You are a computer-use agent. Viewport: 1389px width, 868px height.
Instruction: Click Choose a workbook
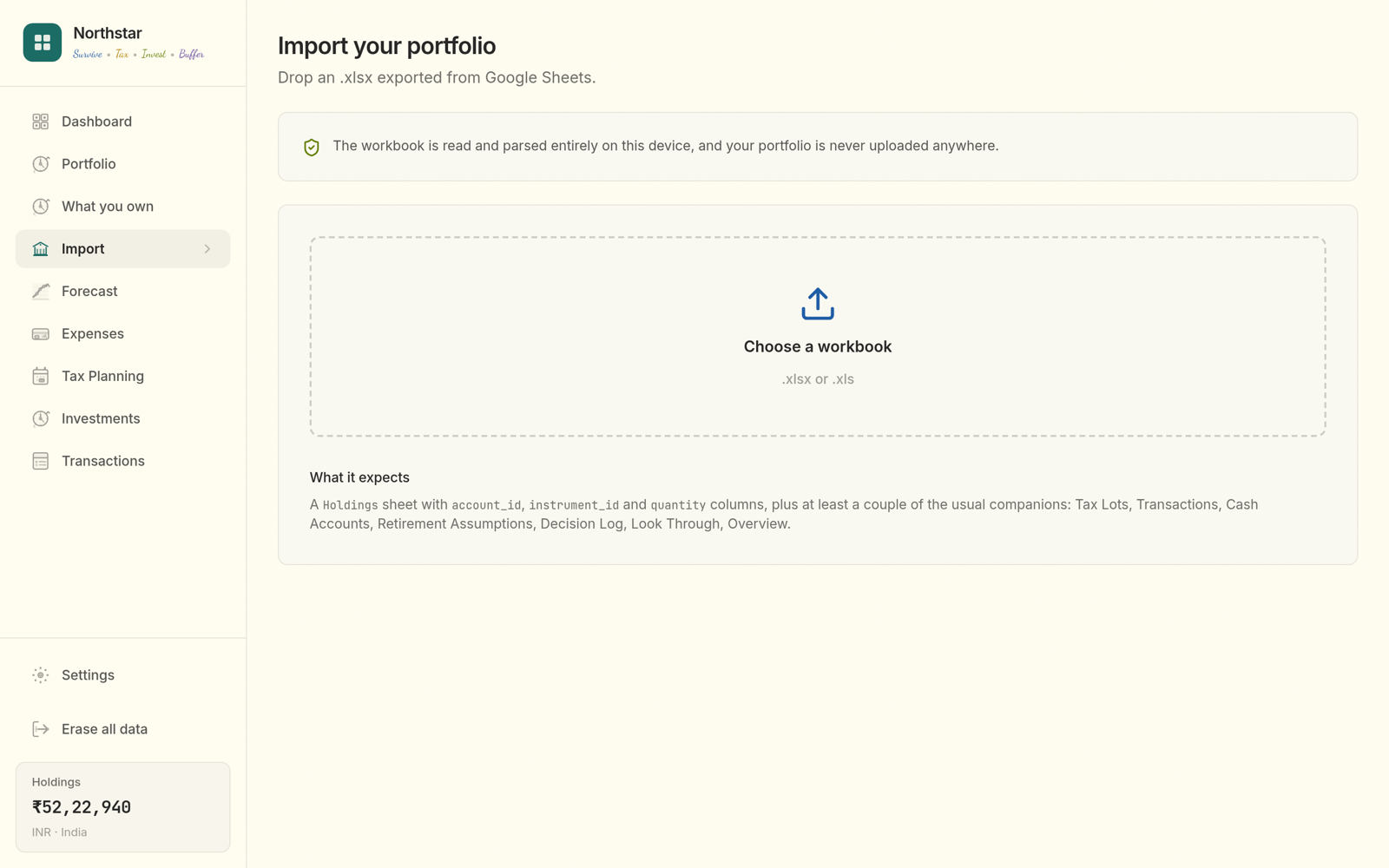click(818, 346)
